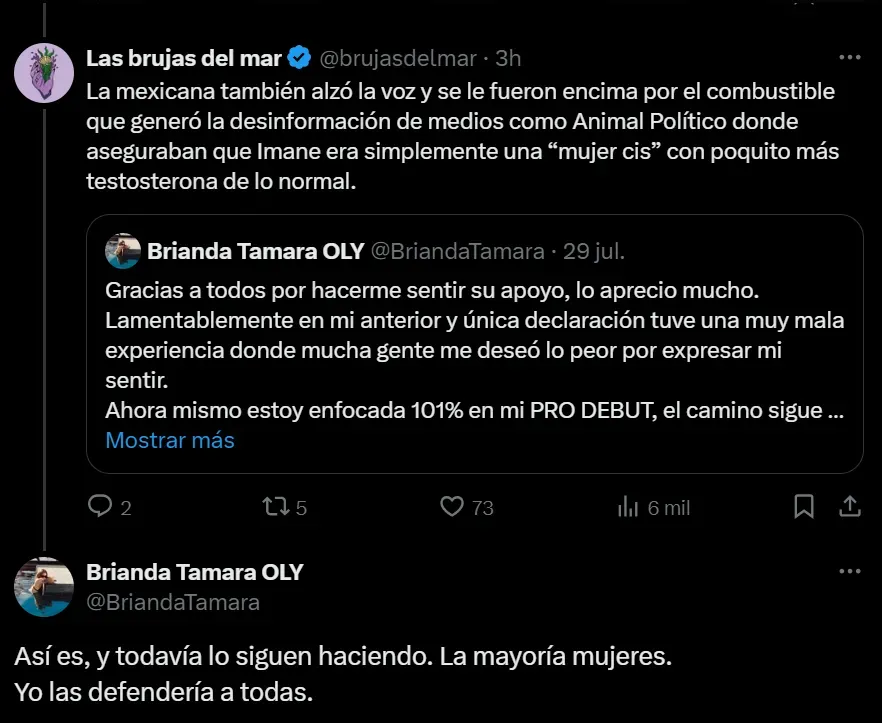Click the reply icon on the tweet
This screenshot has width=882, height=723.
(100, 507)
